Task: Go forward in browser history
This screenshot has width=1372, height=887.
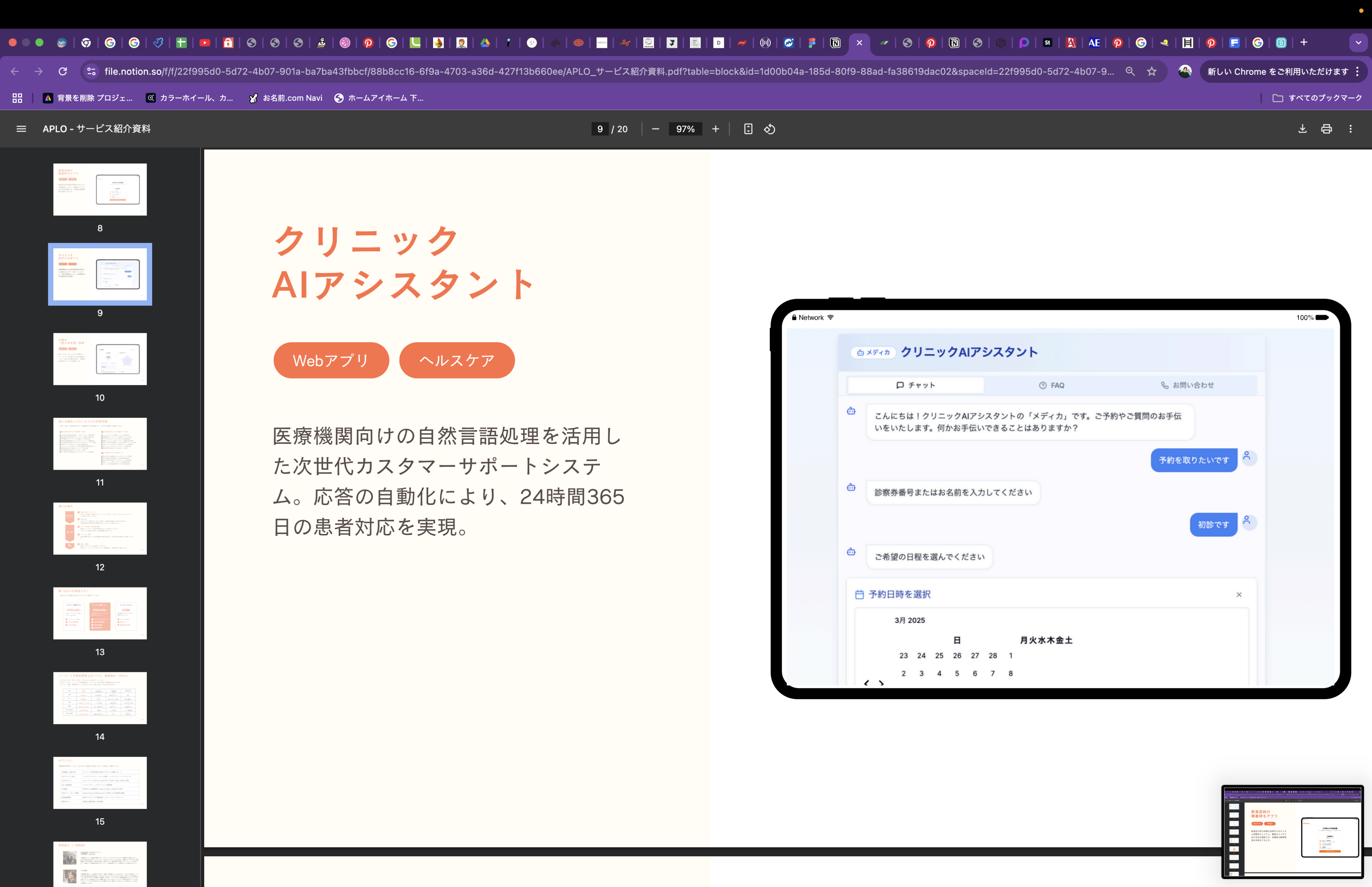Action: point(39,71)
